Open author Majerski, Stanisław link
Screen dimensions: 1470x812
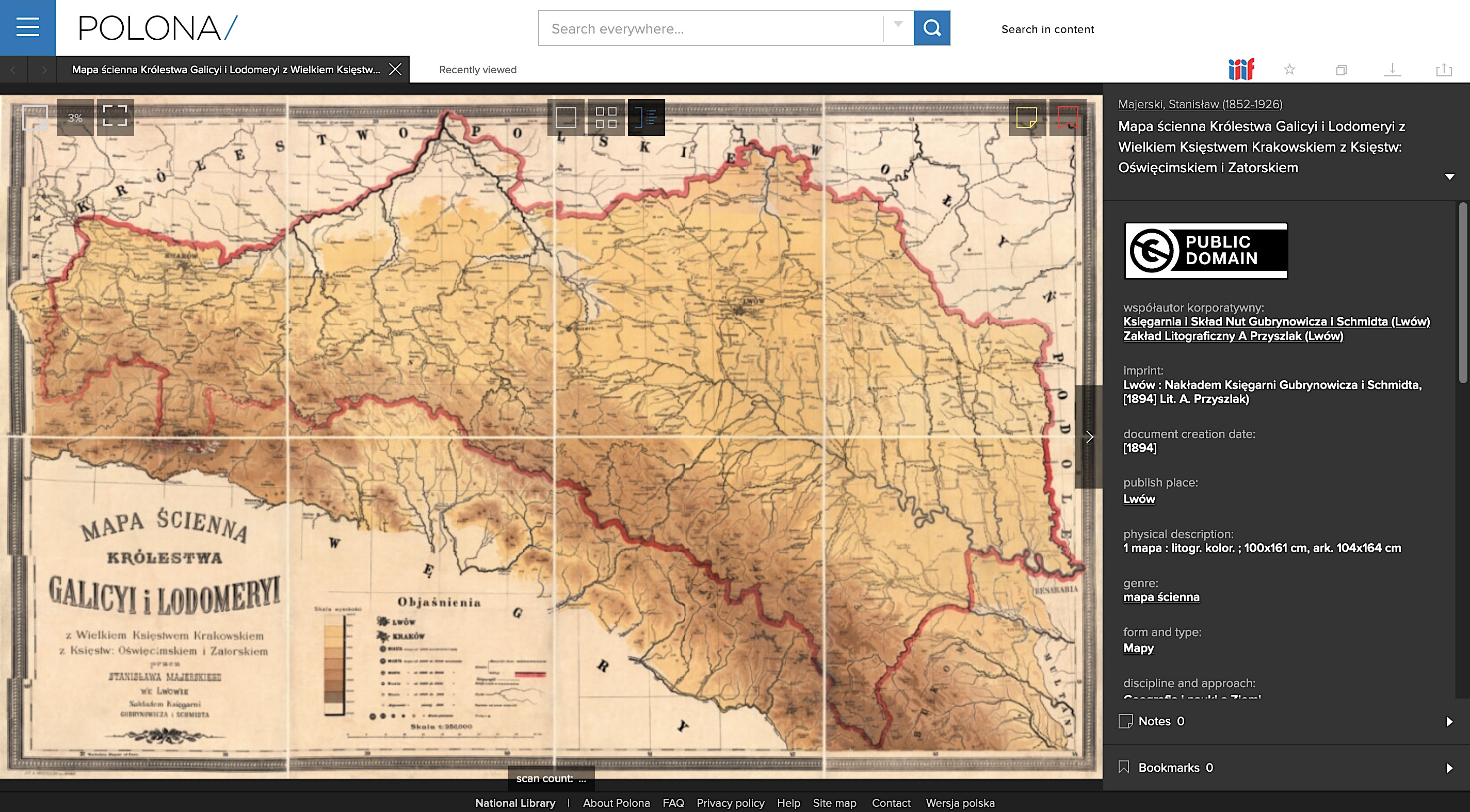tap(1200, 104)
